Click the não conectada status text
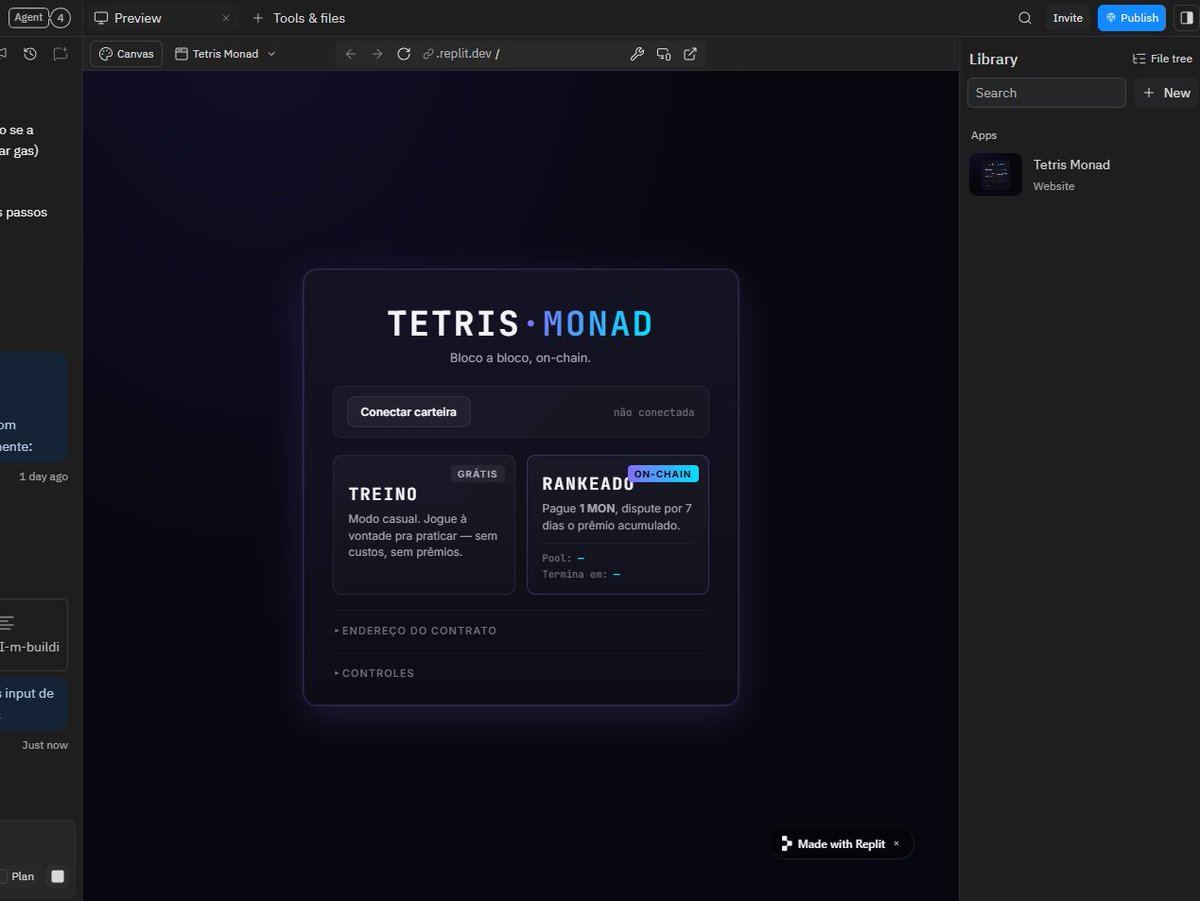This screenshot has width=1200, height=901. point(654,412)
